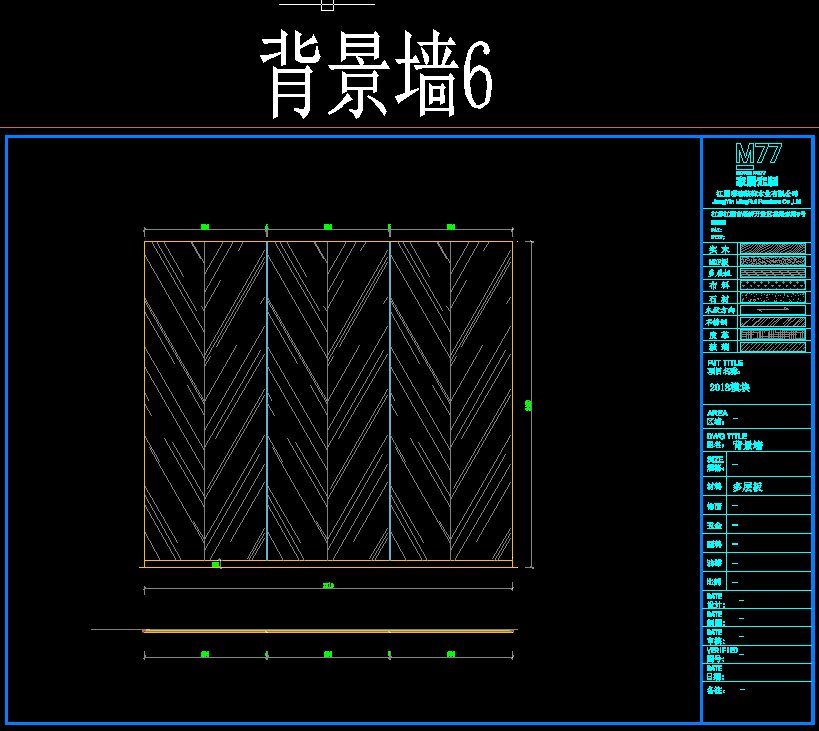Click the glass hatch legend swatch
The image size is (819, 731).
(773, 347)
